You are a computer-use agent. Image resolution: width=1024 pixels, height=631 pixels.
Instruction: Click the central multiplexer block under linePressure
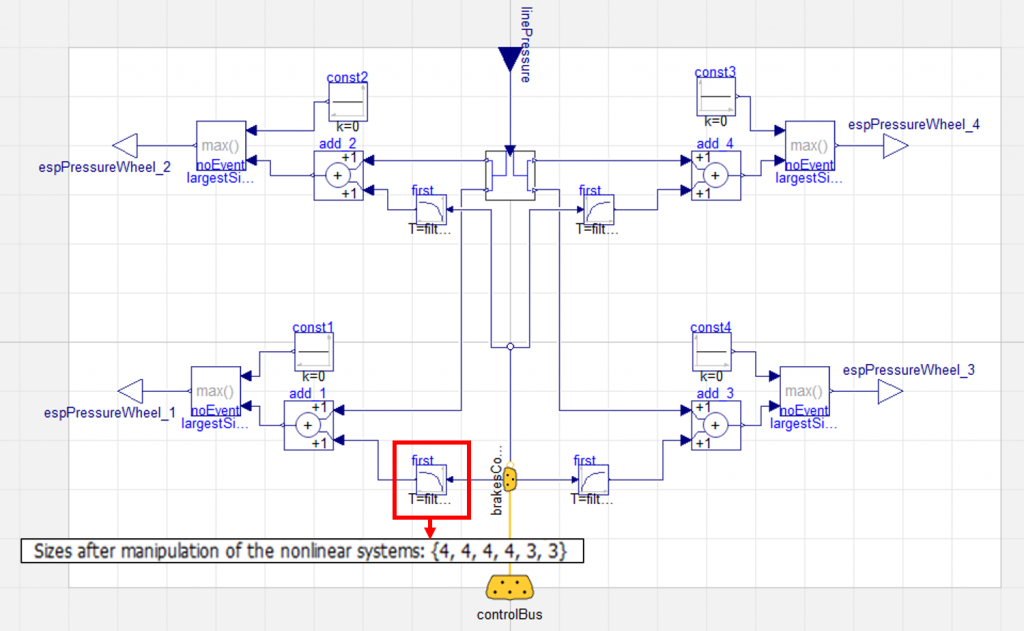tap(510, 176)
